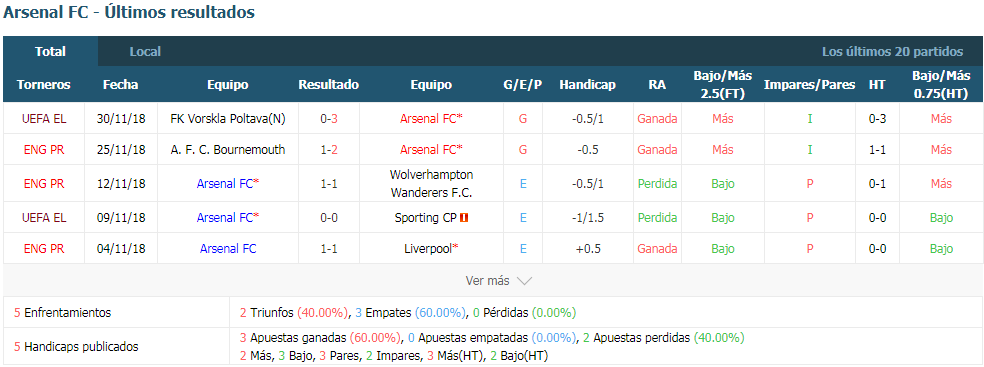Open the Los últimos 20 partidos selector
984x367 pixels.
tap(892, 51)
